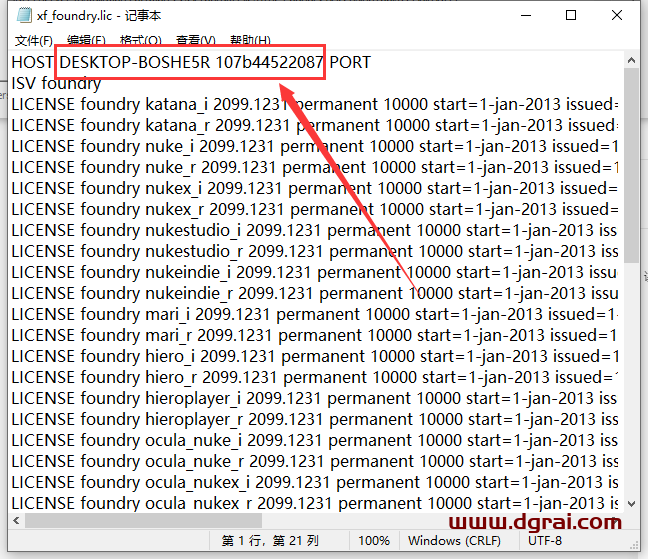Click the mari_r license line
Image resolution: width=648 pixels, height=559 pixels.
315,336
